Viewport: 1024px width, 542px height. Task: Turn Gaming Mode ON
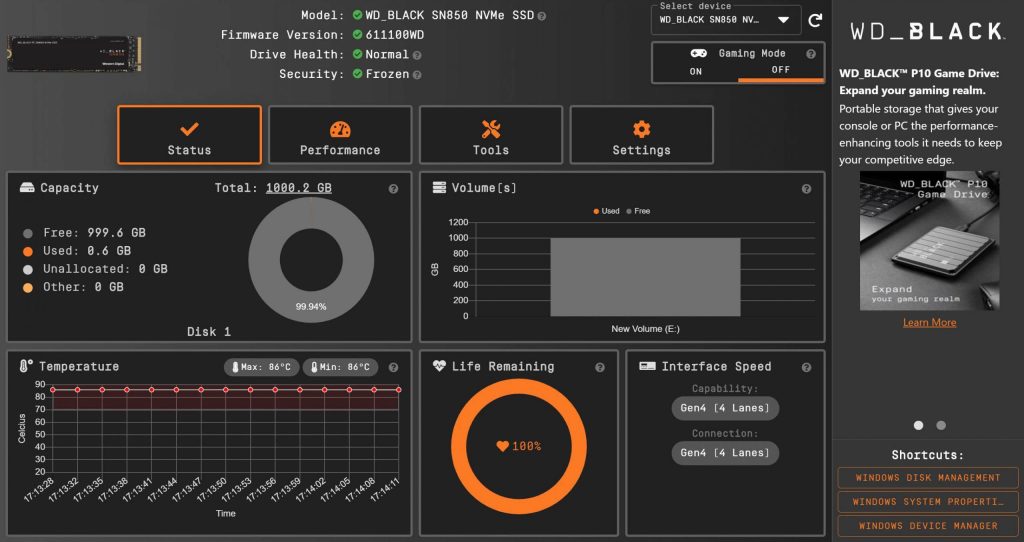[x=696, y=71]
